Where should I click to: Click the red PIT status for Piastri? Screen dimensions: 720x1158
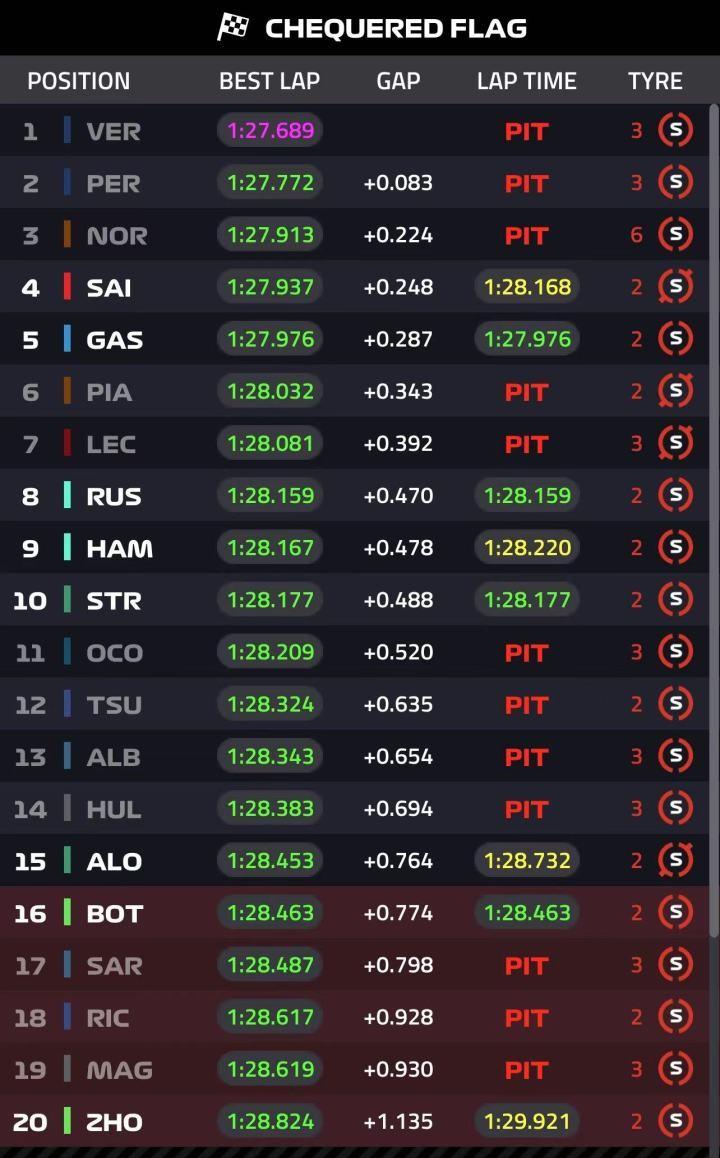(526, 392)
